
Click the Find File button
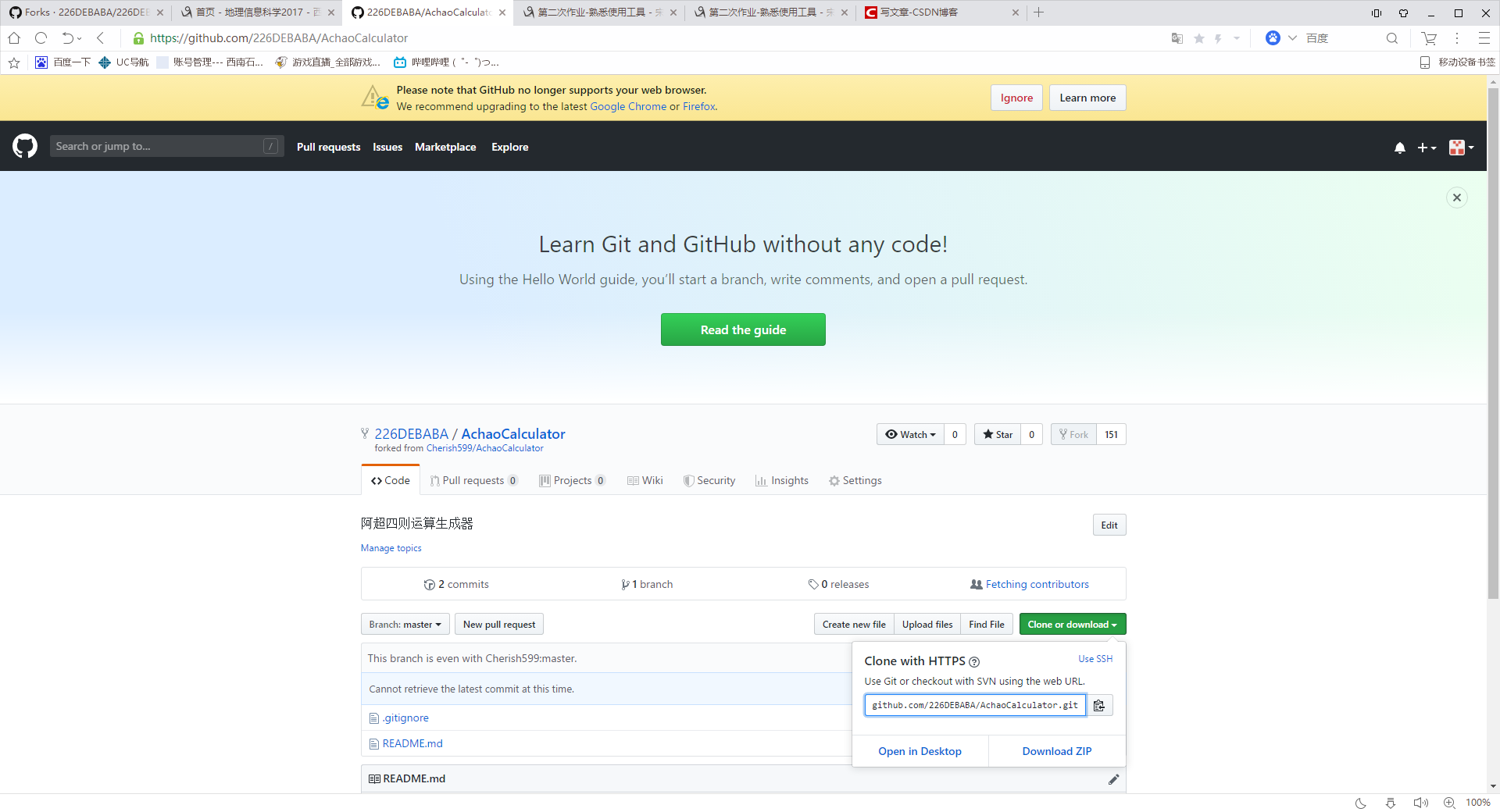pos(987,624)
